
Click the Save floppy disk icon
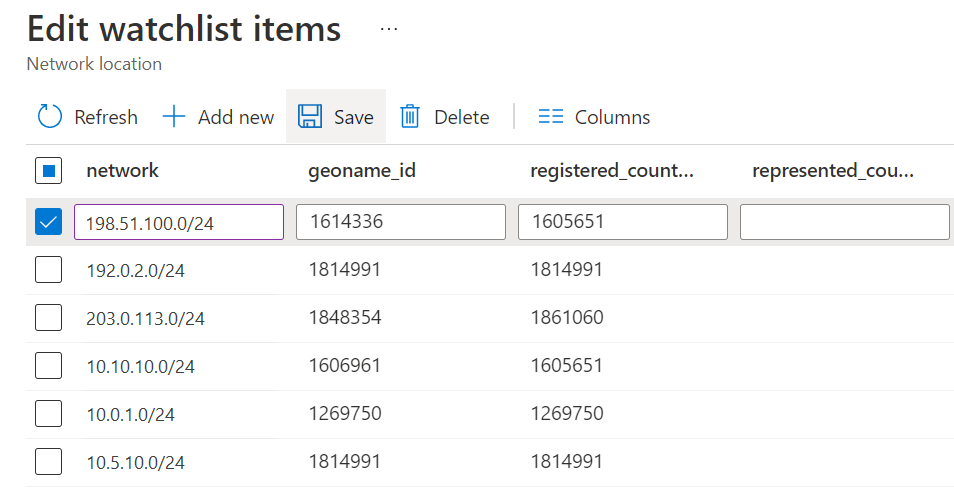(x=310, y=117)
